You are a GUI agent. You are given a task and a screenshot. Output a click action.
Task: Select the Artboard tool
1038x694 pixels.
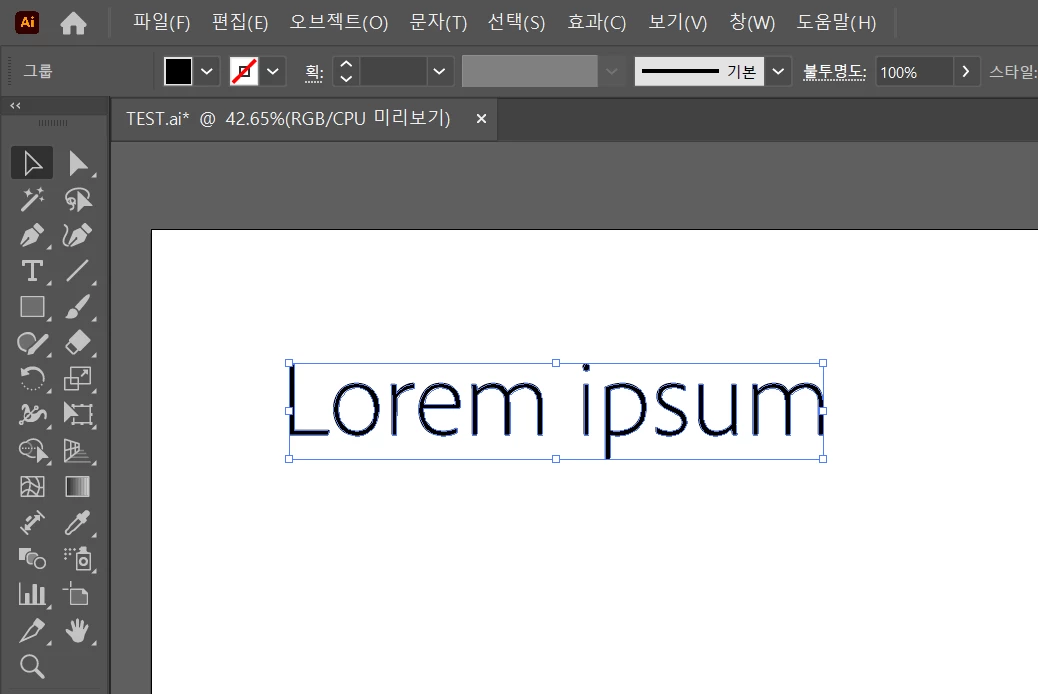[x=77, y=594]
